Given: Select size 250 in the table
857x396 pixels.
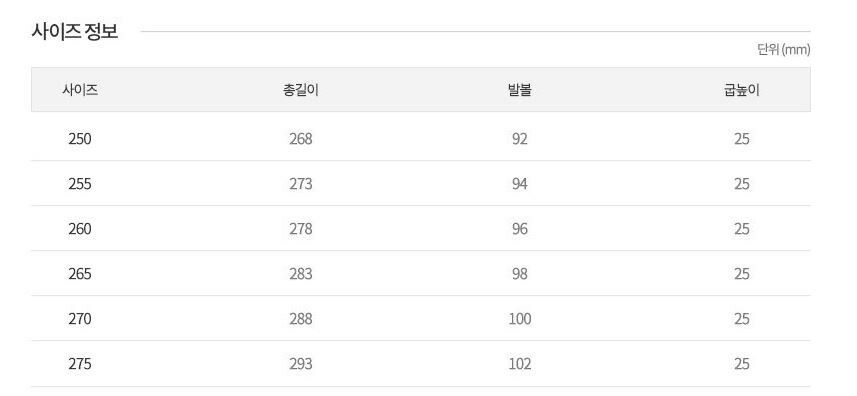Looking at the screenshot, I should (x=80, y=139).
